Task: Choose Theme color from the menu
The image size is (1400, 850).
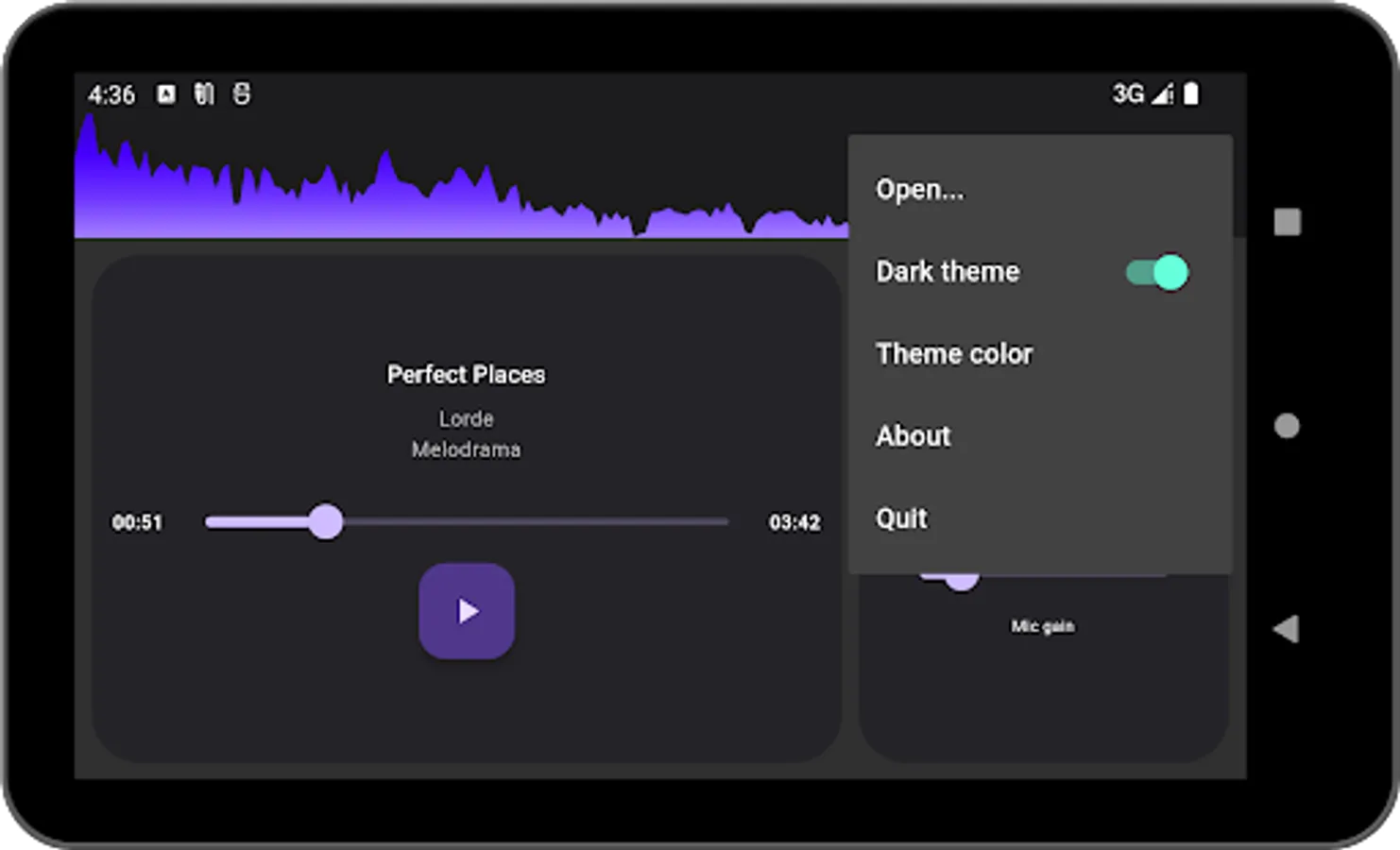Action: point(1040,354)
